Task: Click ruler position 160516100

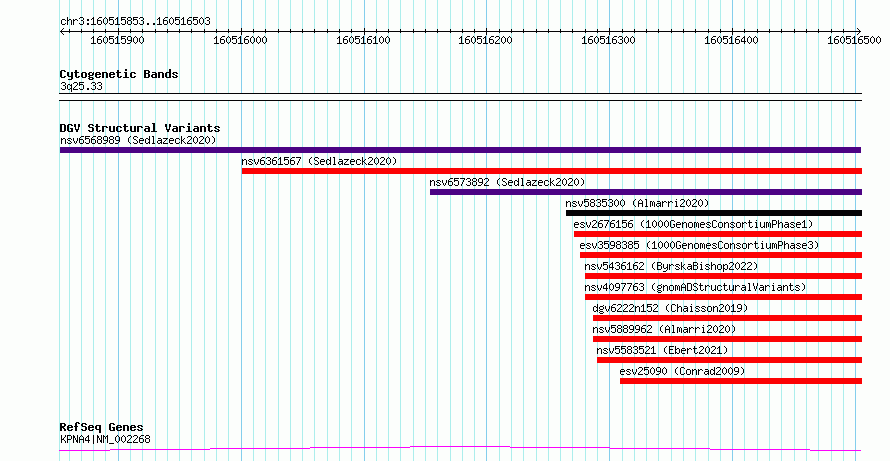Action: point(363,40)
